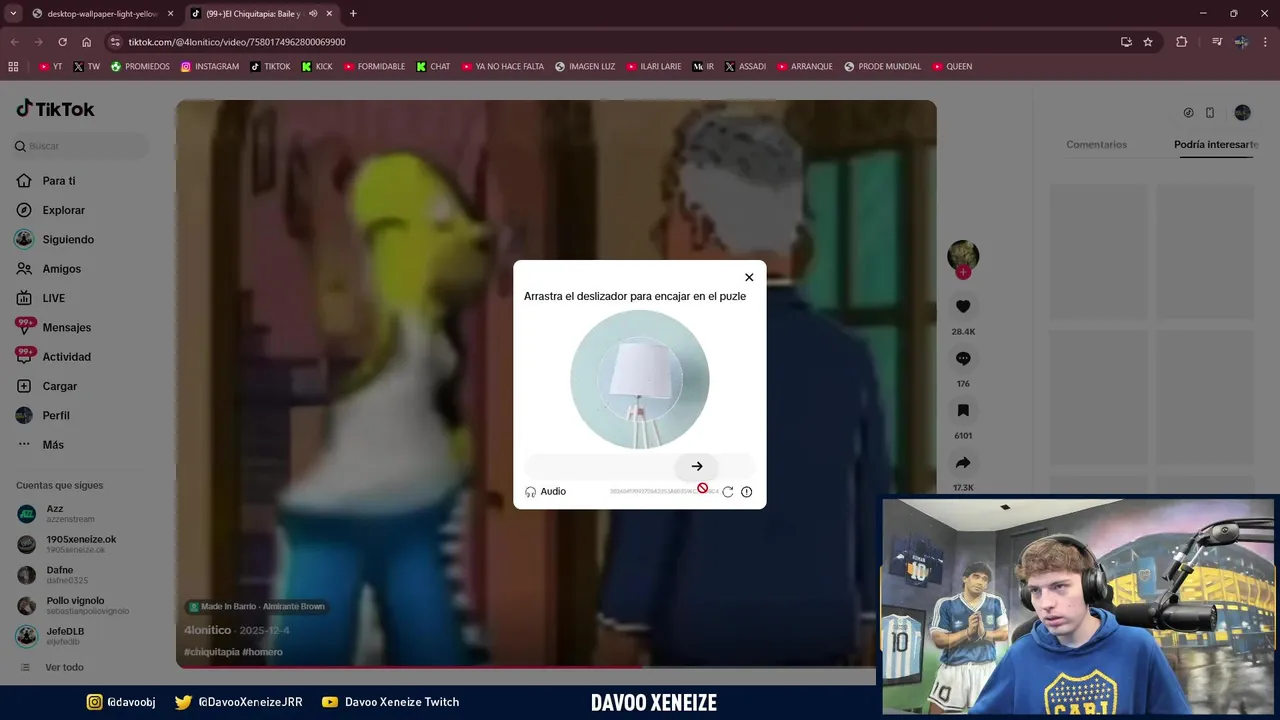Image resolution: width=1280 pixels, height=720 pixels.
Task: Go to browser home page
Action: tap(86, 42)
